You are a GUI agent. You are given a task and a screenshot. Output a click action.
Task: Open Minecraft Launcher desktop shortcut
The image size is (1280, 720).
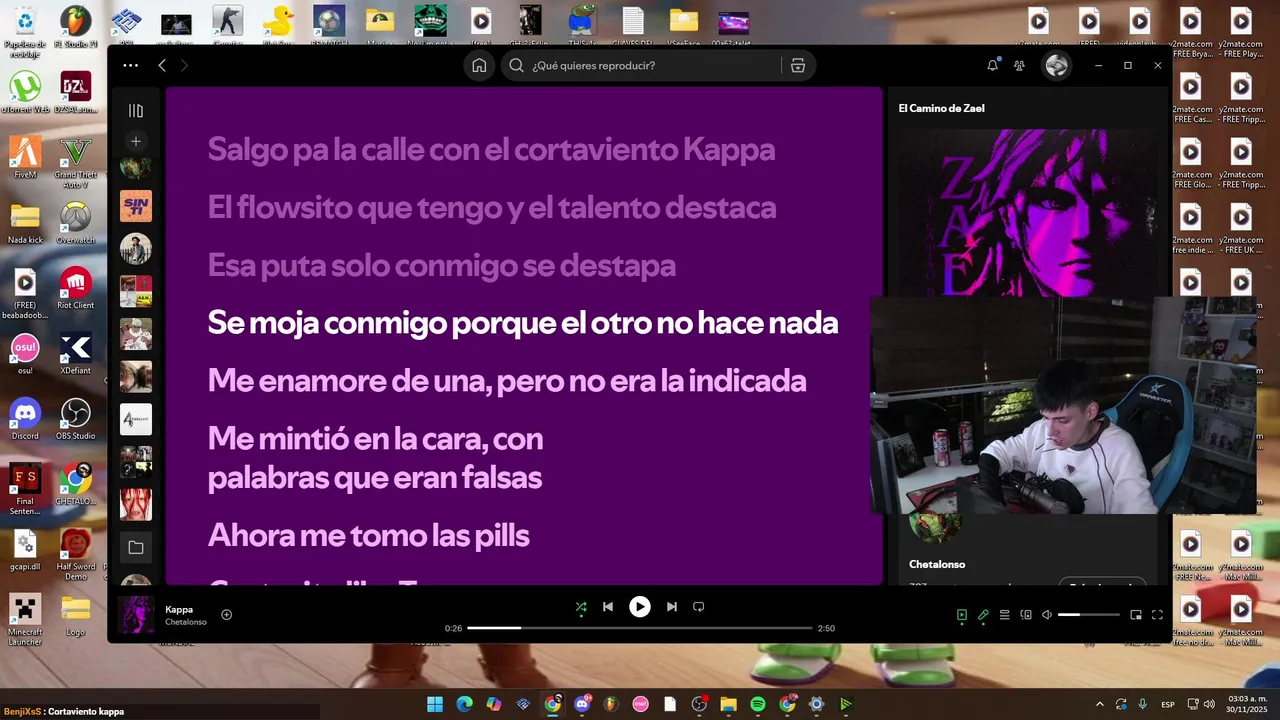tap(25, 620)
